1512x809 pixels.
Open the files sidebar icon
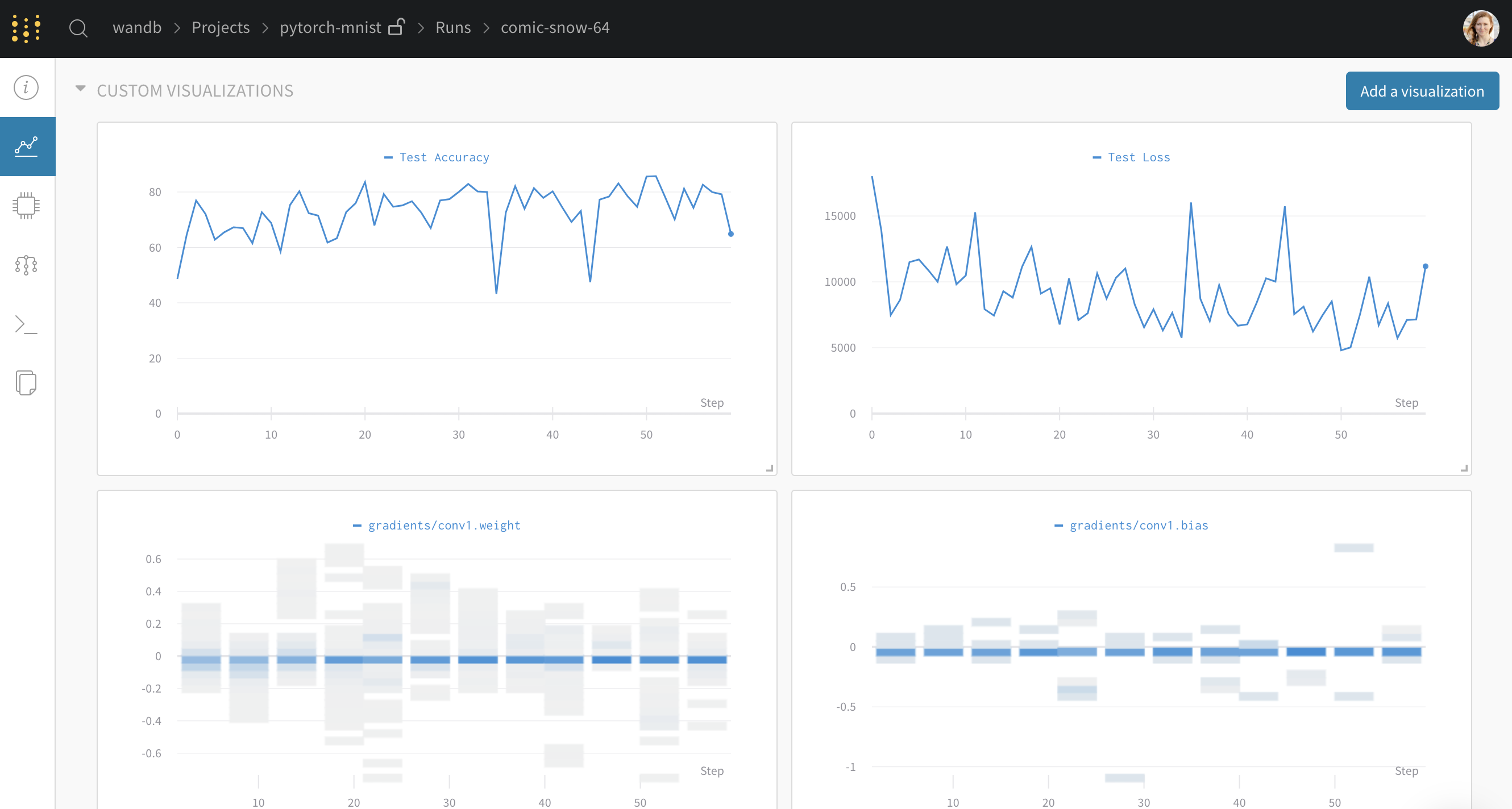pyautogui.click(x=26, y=383)
